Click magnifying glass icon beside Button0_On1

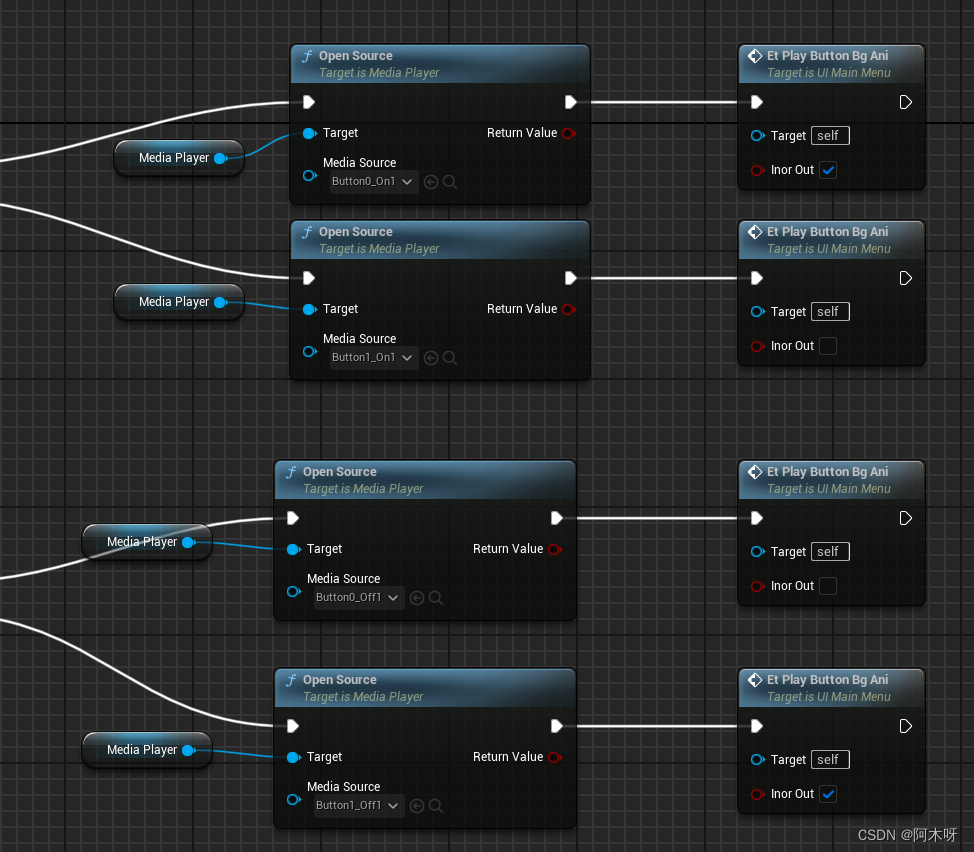click(x=449, y=181)
